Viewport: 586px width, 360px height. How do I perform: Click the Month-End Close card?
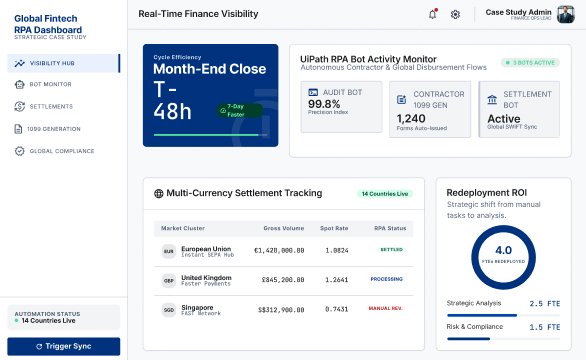tap(210, 95)
